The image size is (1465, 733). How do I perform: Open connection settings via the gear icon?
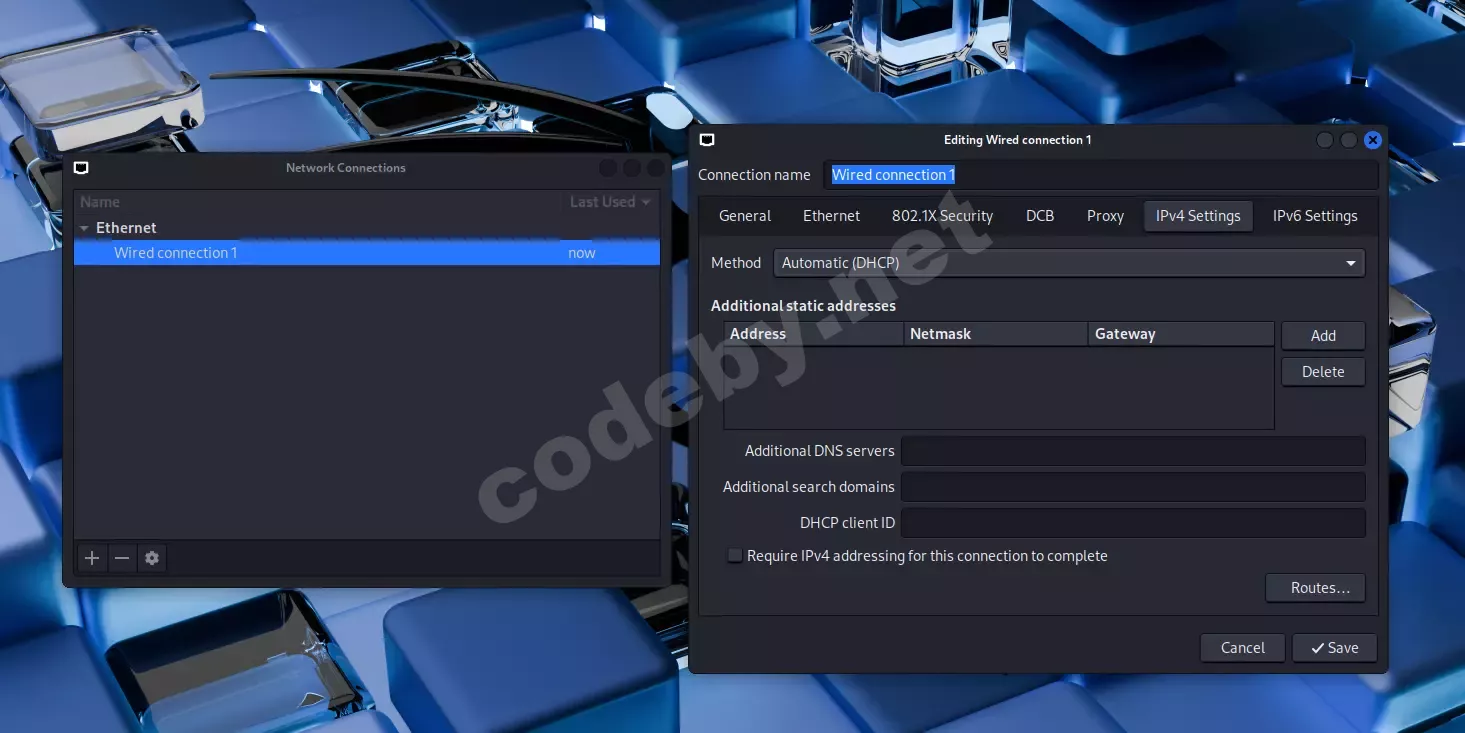click(152, 558)
